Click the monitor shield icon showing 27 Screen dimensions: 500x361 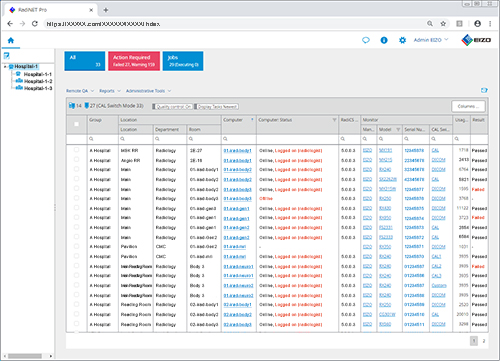(x=87, y=106)
